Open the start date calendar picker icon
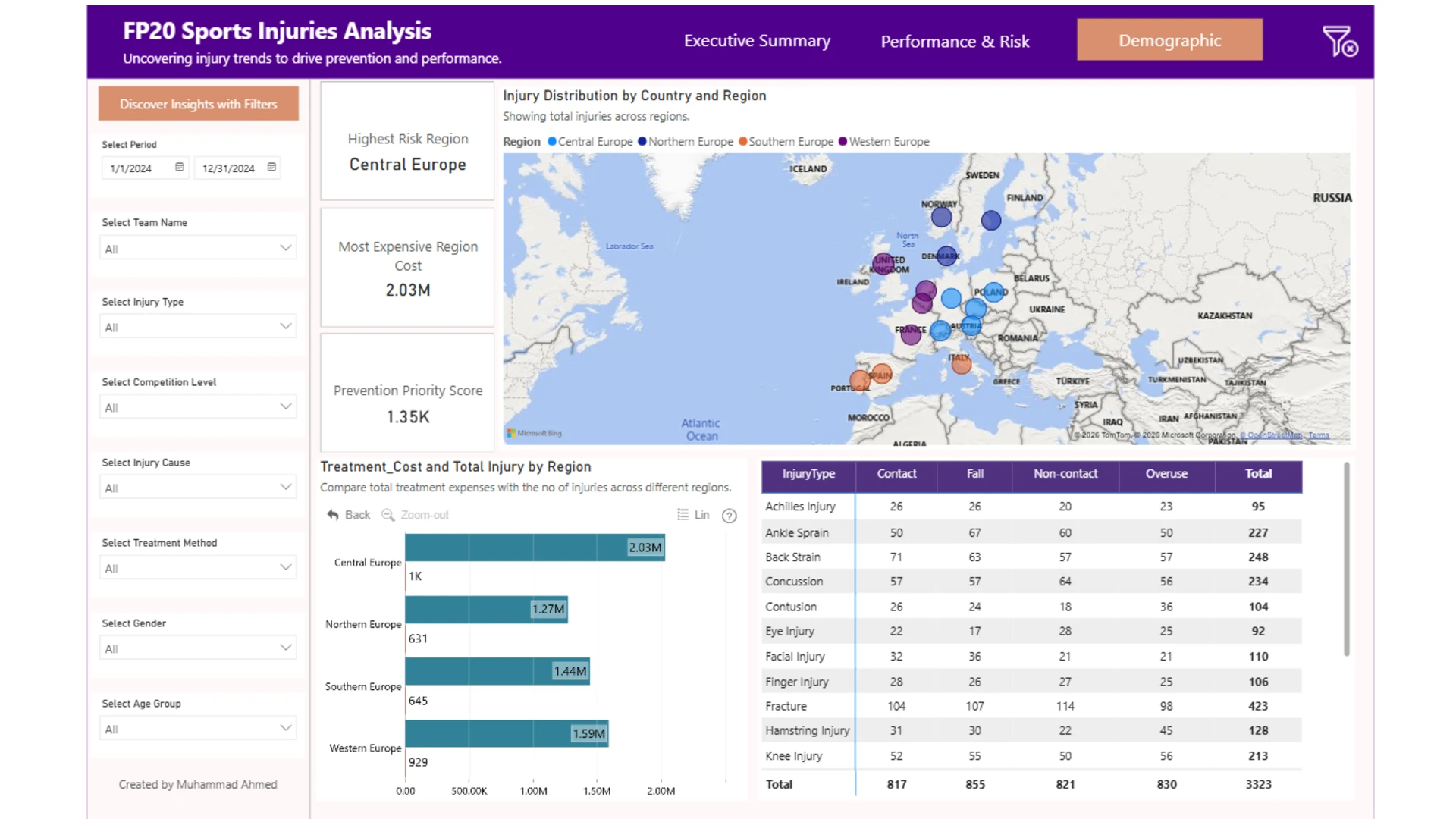The height and width of the screenshot is (819, 1456). coord(180,167)
